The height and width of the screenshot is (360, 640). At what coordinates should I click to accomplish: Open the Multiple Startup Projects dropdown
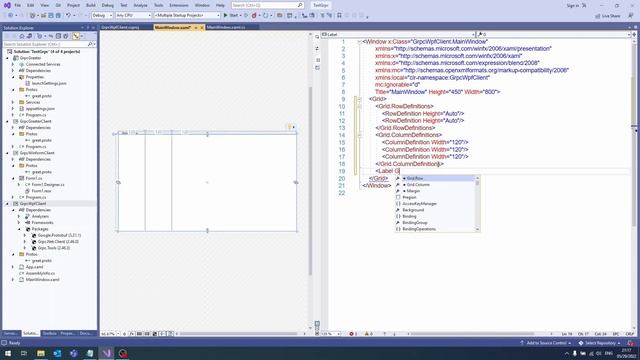[x=187, y=16]
